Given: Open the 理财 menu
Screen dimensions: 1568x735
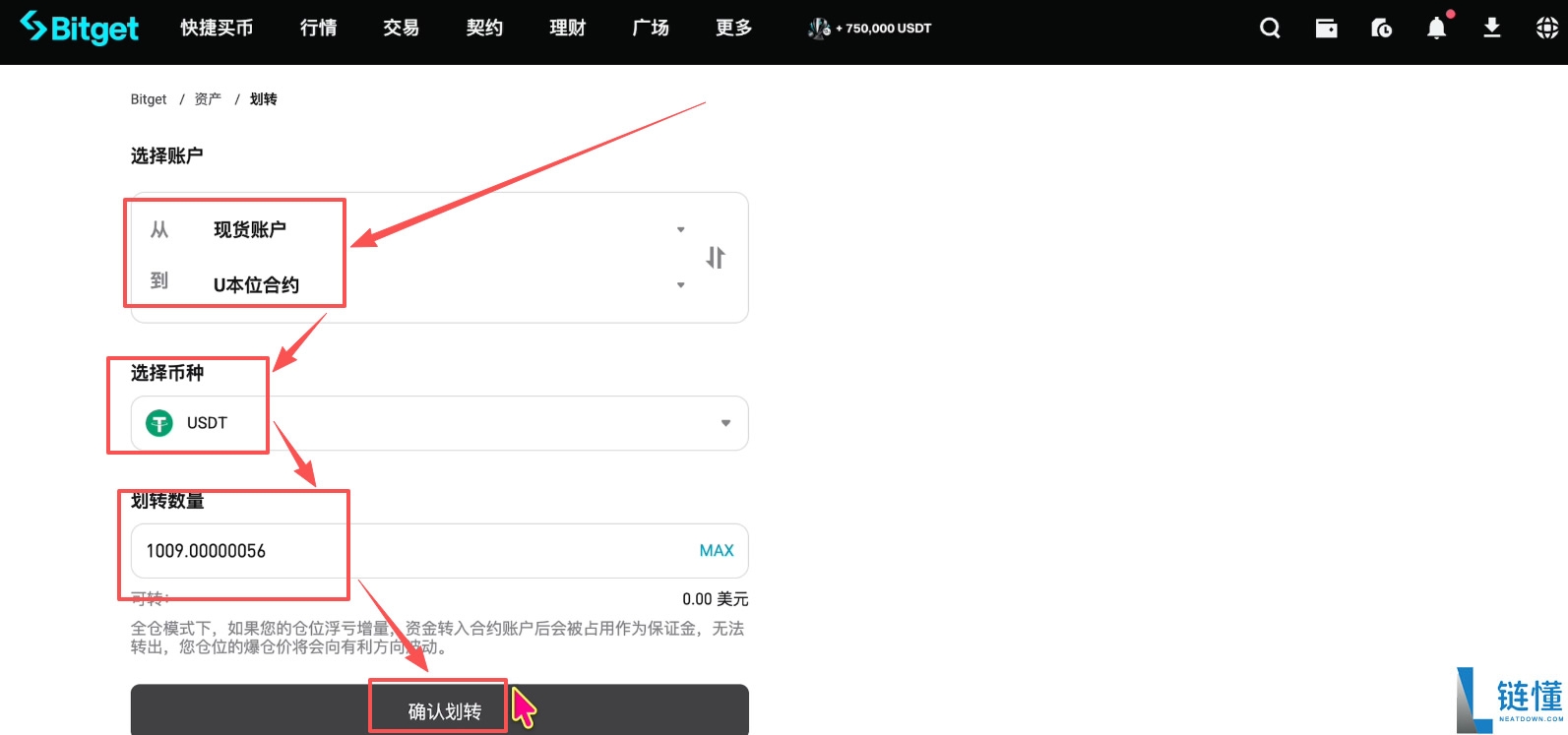Looking at the screenshot, I should pyautogui.click(x=568, y=28).
